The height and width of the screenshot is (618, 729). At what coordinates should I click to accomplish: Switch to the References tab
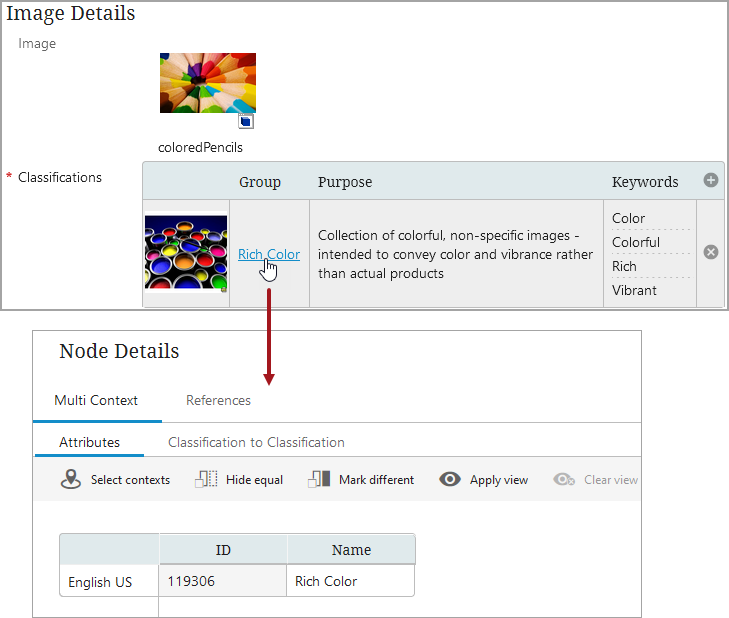[x=218, y=400]
